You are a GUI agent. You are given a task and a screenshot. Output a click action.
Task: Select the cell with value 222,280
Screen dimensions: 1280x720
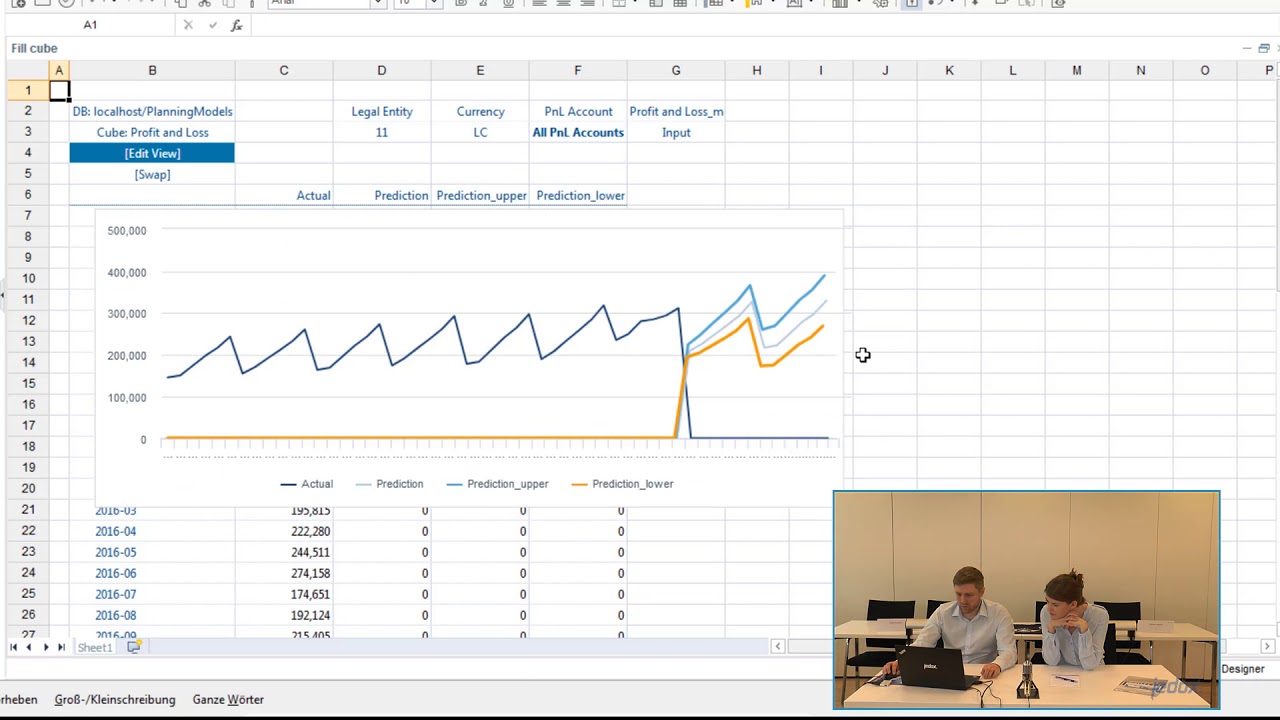click(x=284, y=531)
